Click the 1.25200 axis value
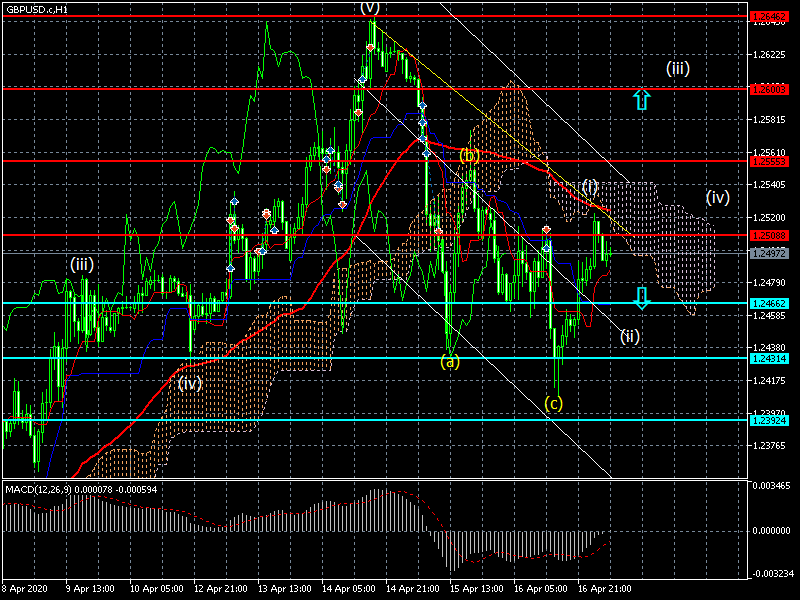The height and width of the screenshot is (600, 800). pos(769,218)
